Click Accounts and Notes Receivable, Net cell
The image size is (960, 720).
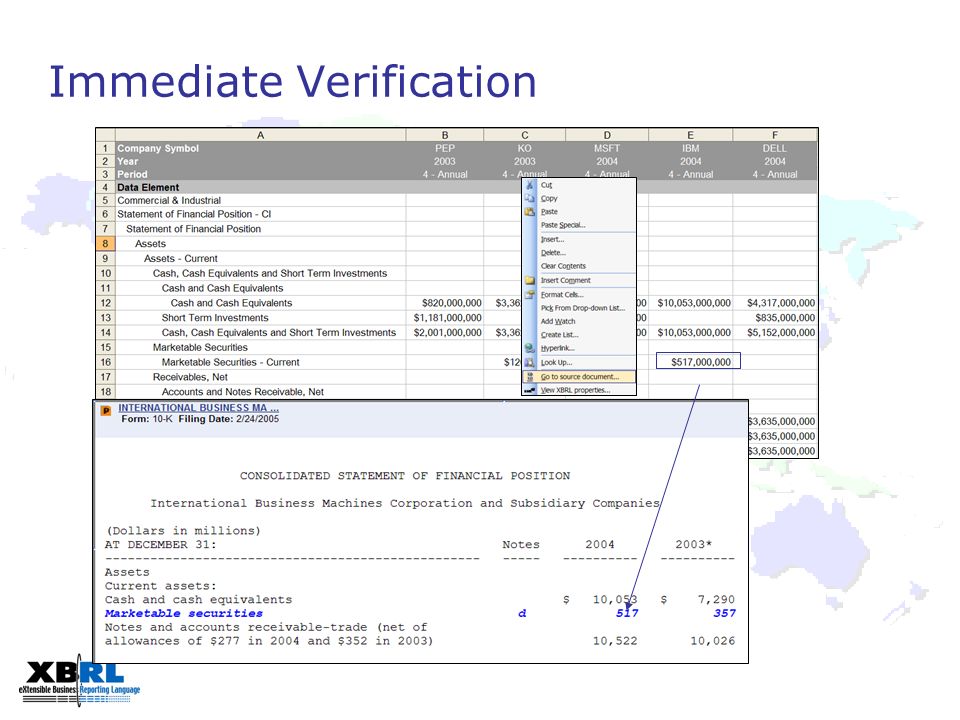[260, 392]
